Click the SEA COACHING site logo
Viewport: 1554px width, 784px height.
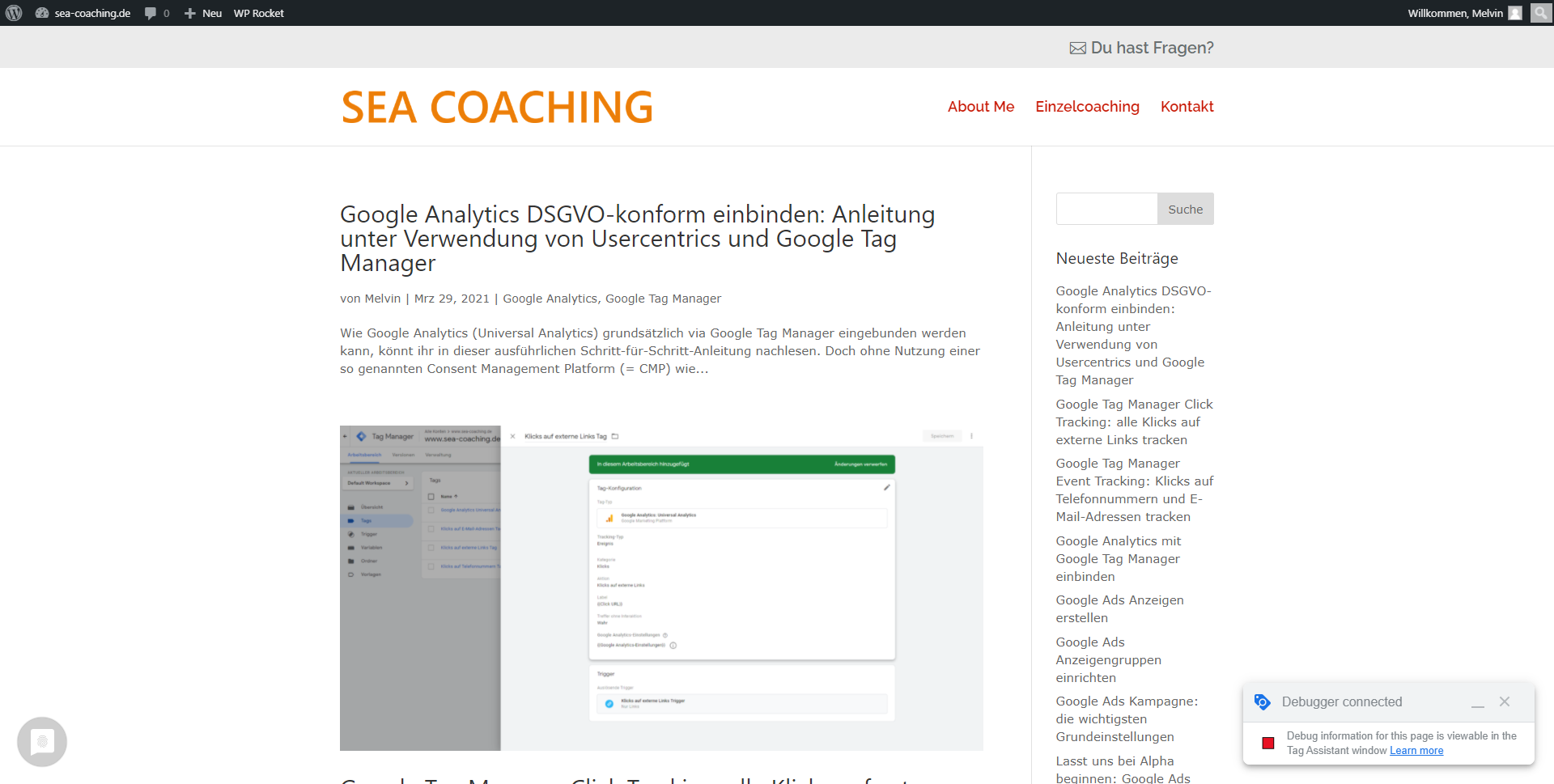pyautogui.click(x=497, y=107)
